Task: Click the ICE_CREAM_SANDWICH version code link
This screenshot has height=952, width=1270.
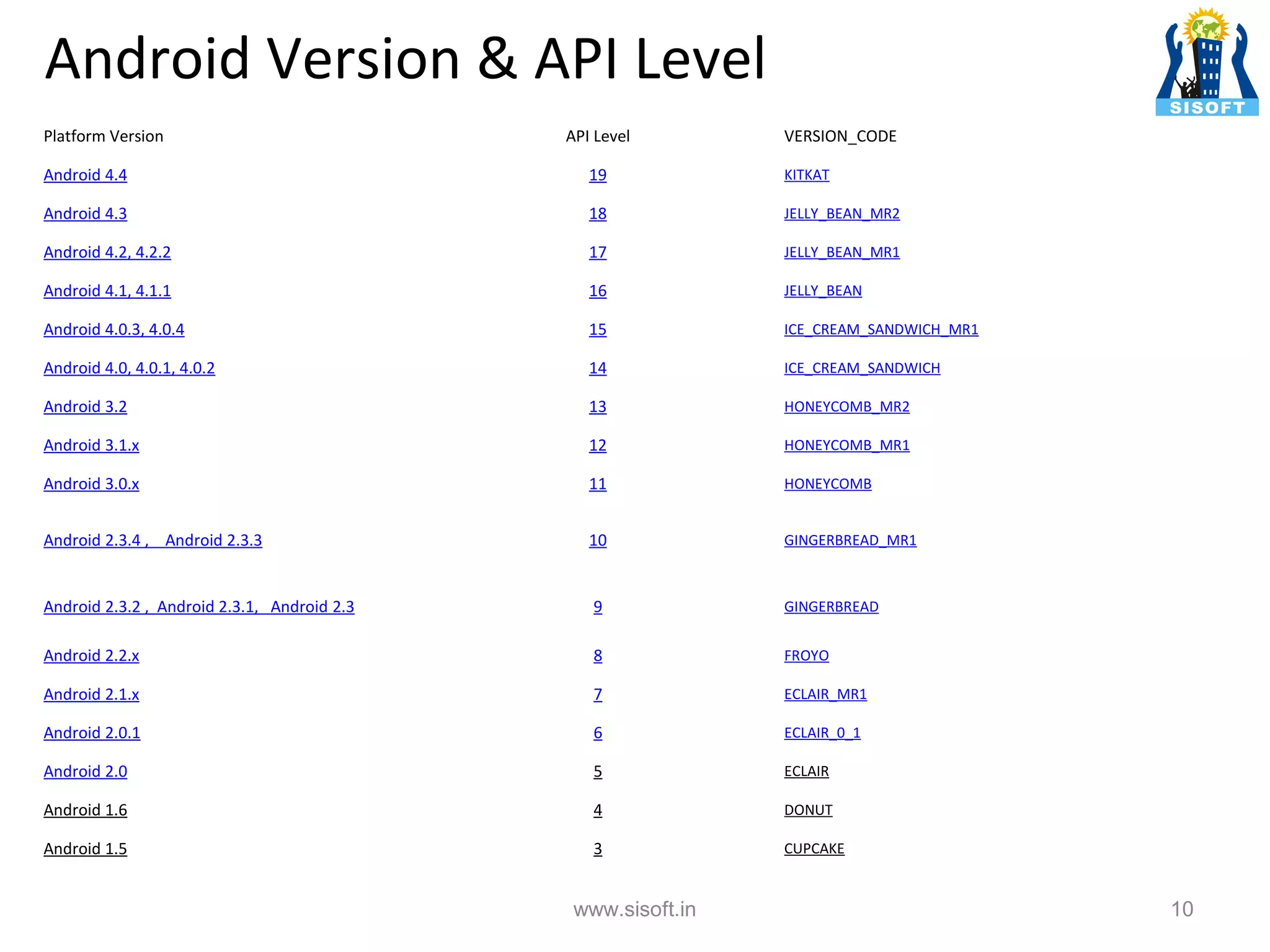Action: click(x=862, y=368)
